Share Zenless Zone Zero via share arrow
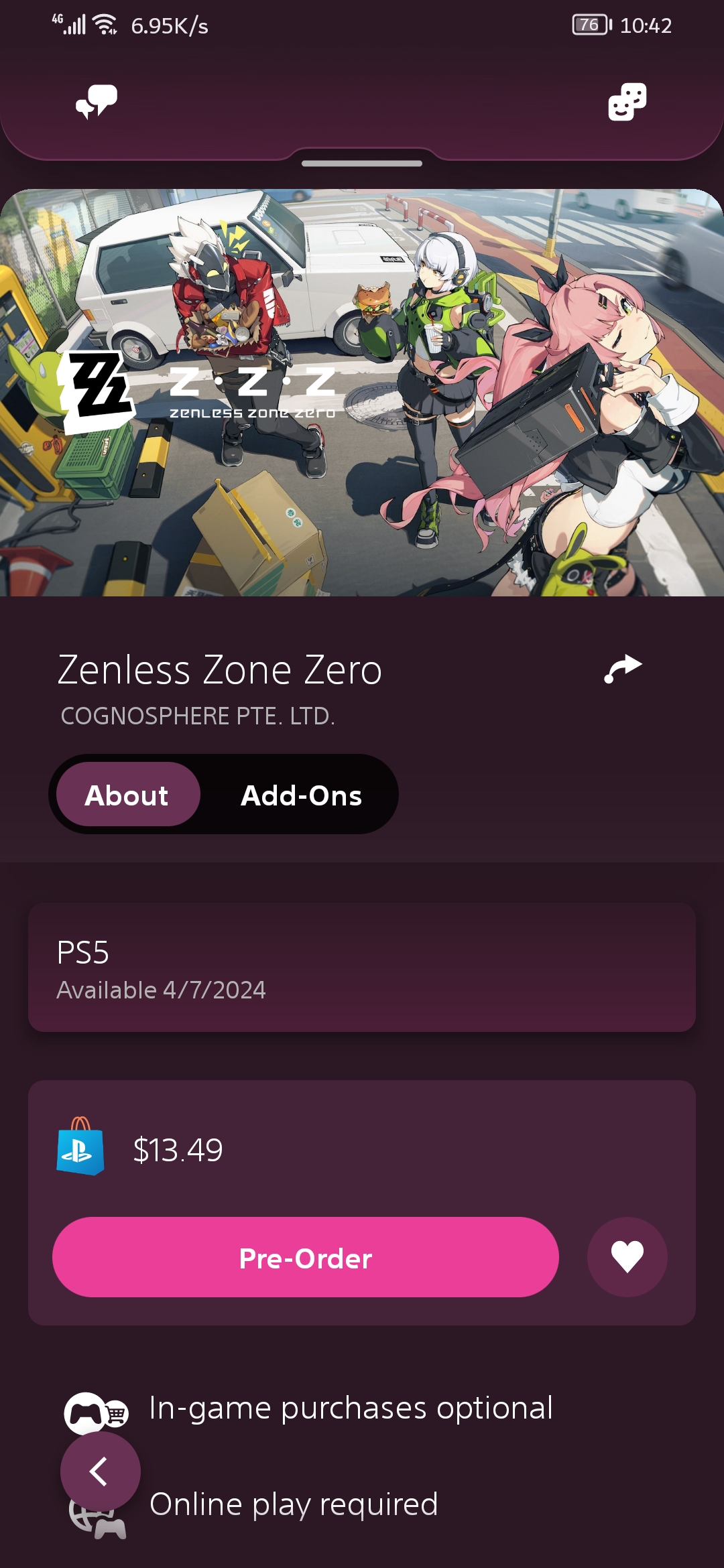This screenshot has height=1568, width=724. tap(623, 667)
